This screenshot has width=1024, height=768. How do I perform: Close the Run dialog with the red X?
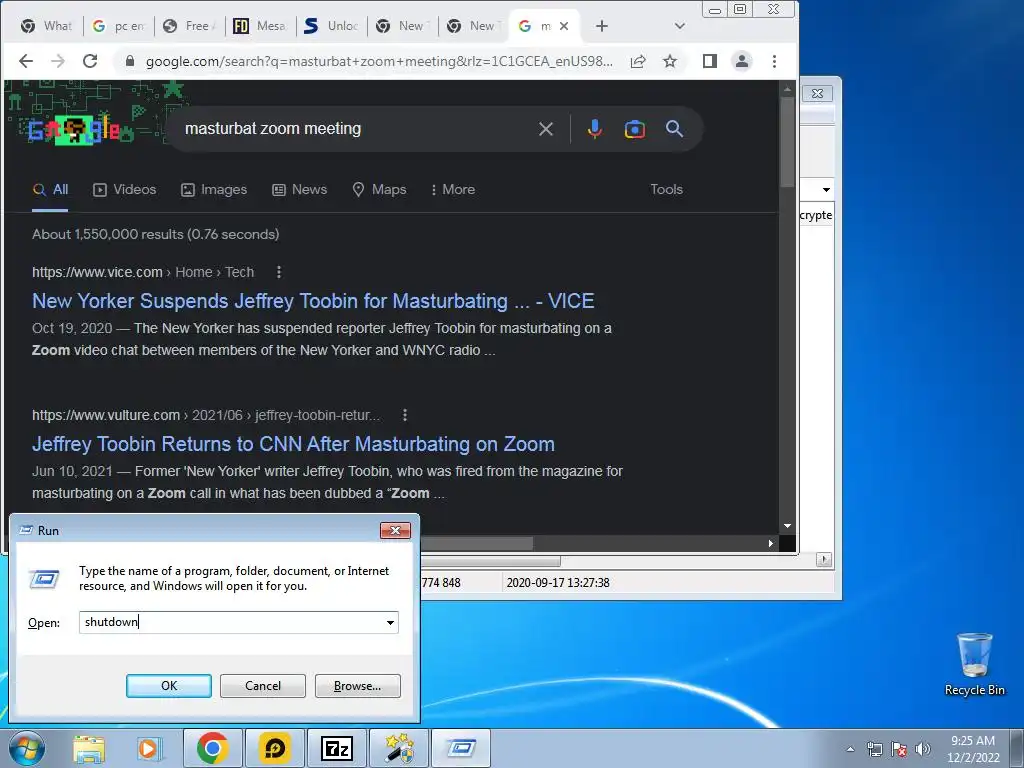(x=395, y=530)
